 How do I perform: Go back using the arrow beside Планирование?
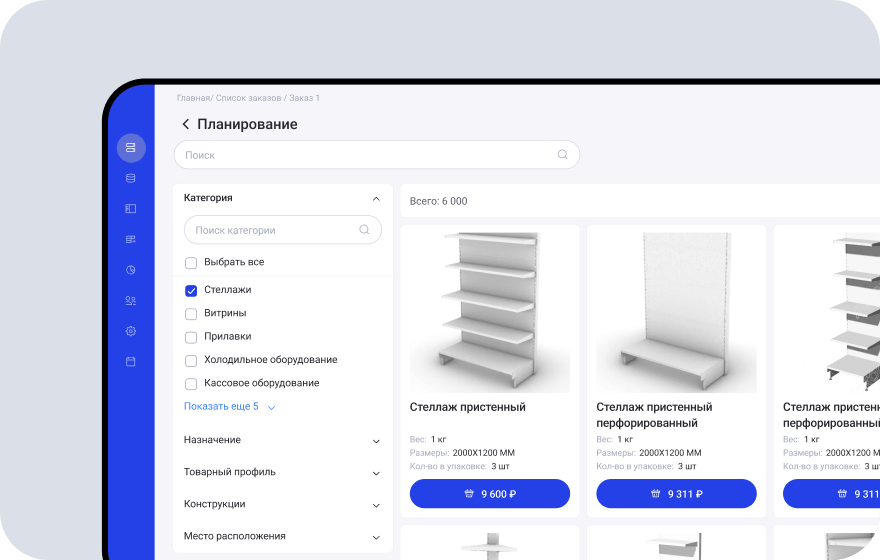pos(186,124)
